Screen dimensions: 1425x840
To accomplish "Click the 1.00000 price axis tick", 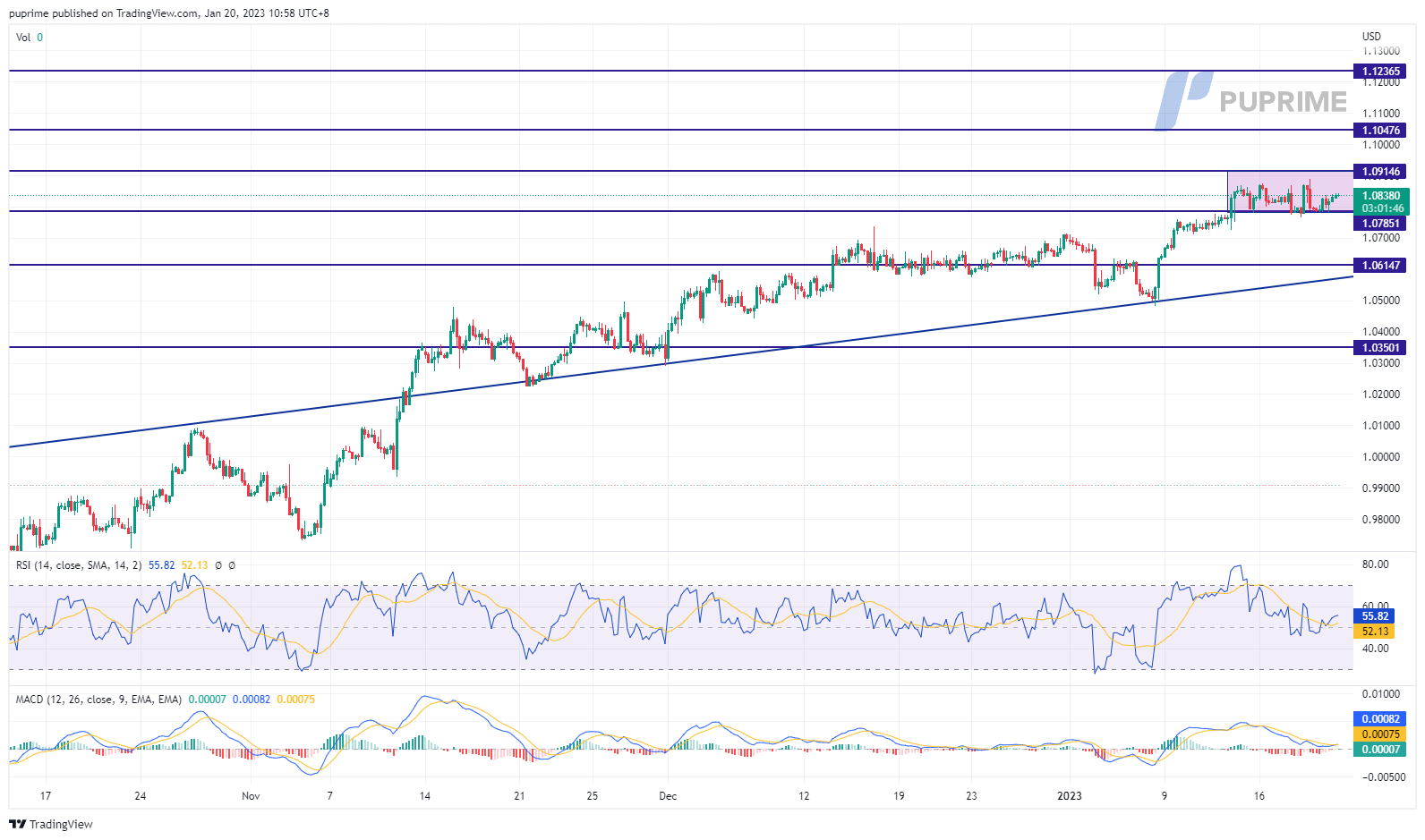I will coord(1381,457).
